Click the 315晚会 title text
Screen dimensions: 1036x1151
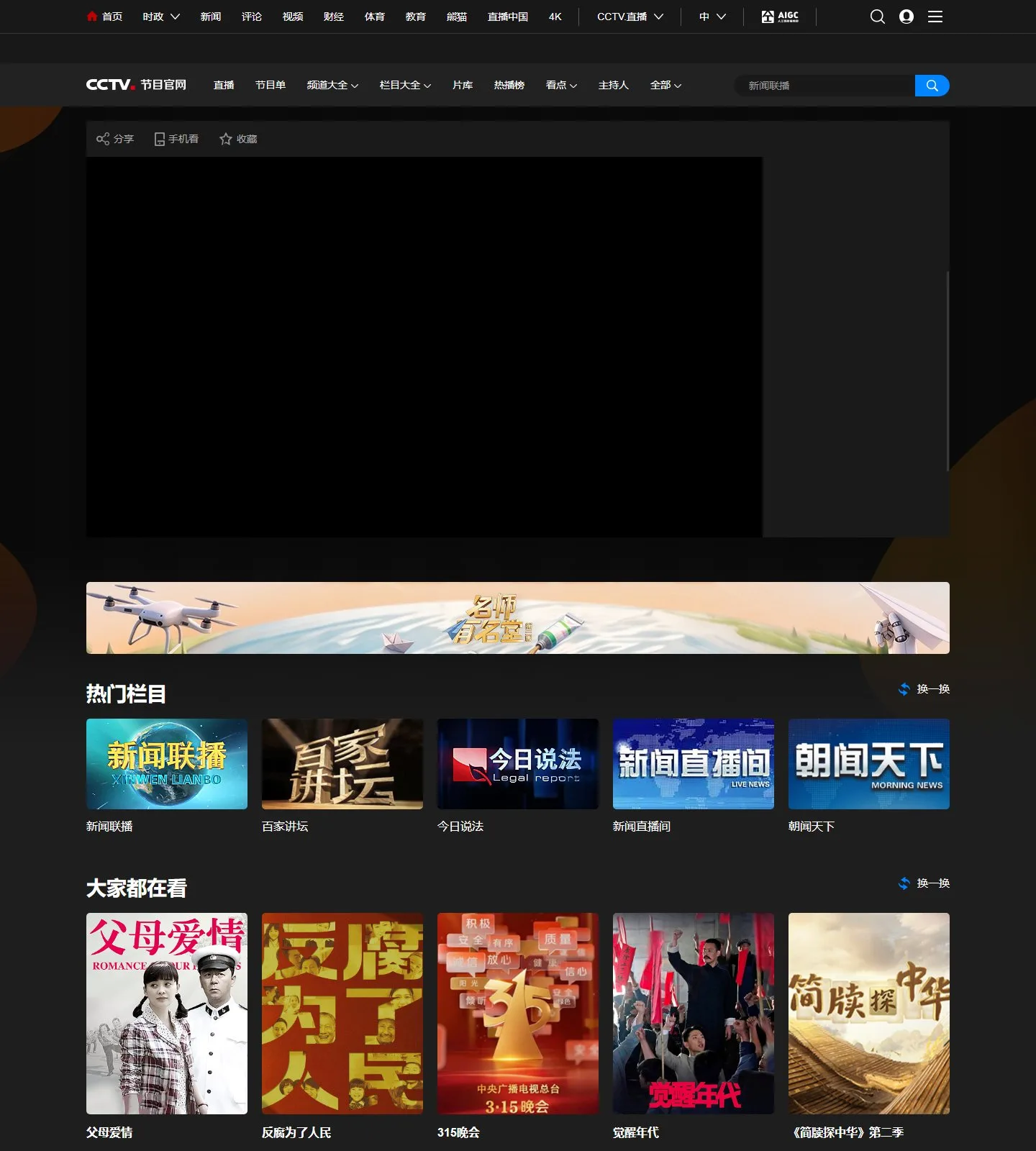(458, 1132)
